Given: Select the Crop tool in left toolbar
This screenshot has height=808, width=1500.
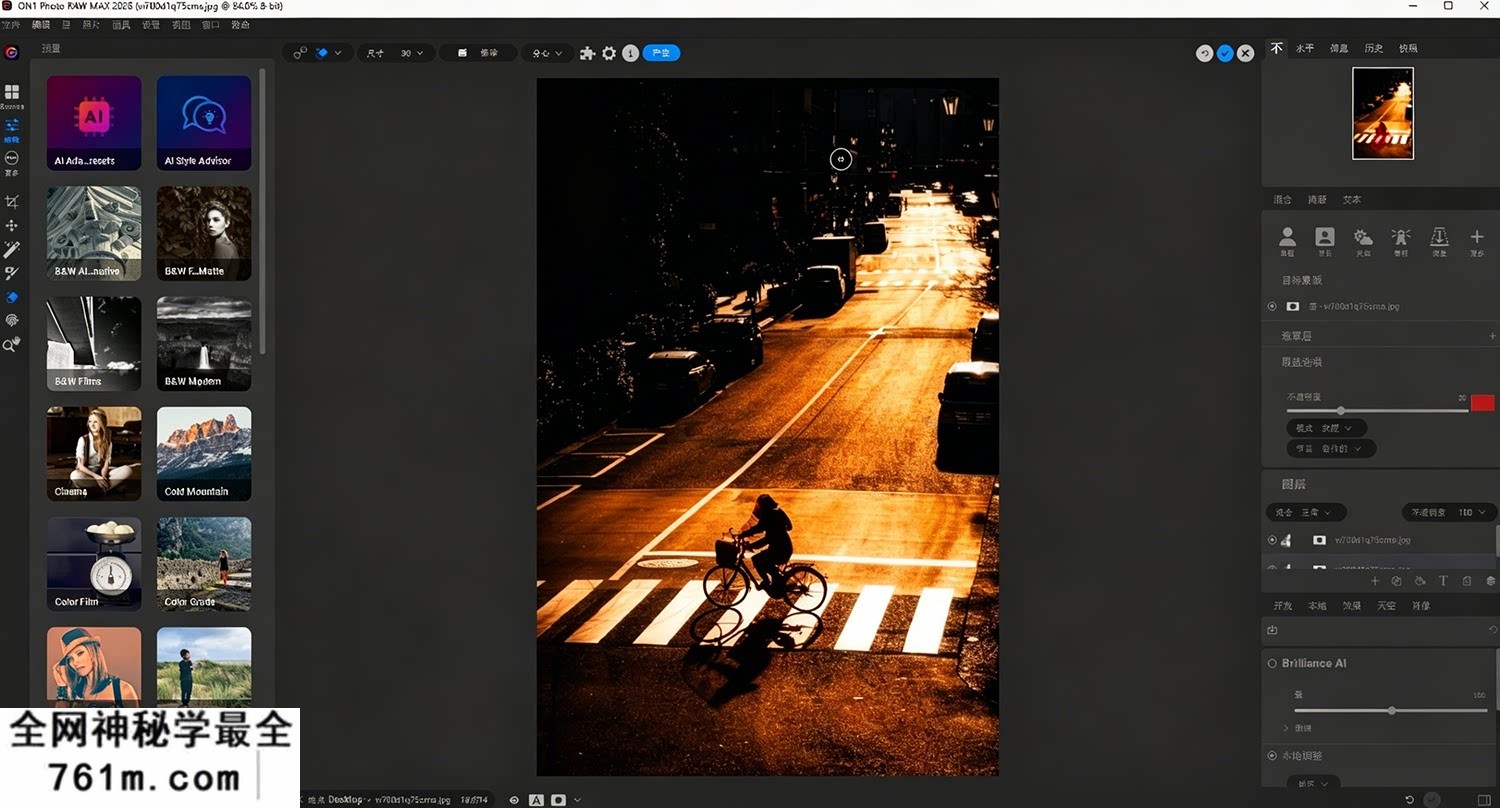Looking at the screenshot, I should click(x=12, y=202).
